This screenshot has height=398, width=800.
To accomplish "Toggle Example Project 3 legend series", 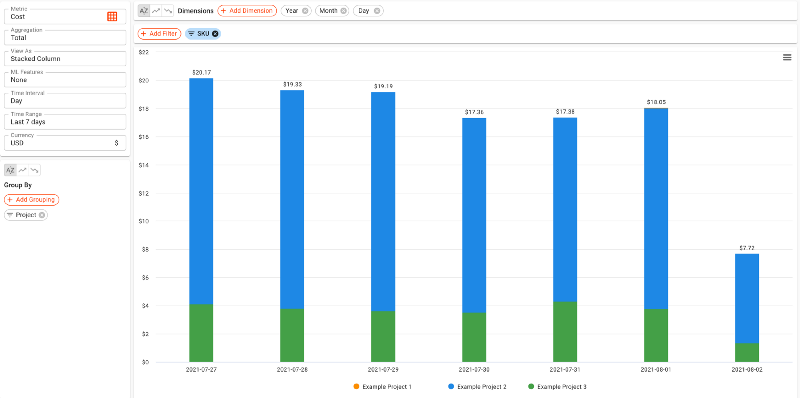I will pyautogui.click(x=557, y=387).
